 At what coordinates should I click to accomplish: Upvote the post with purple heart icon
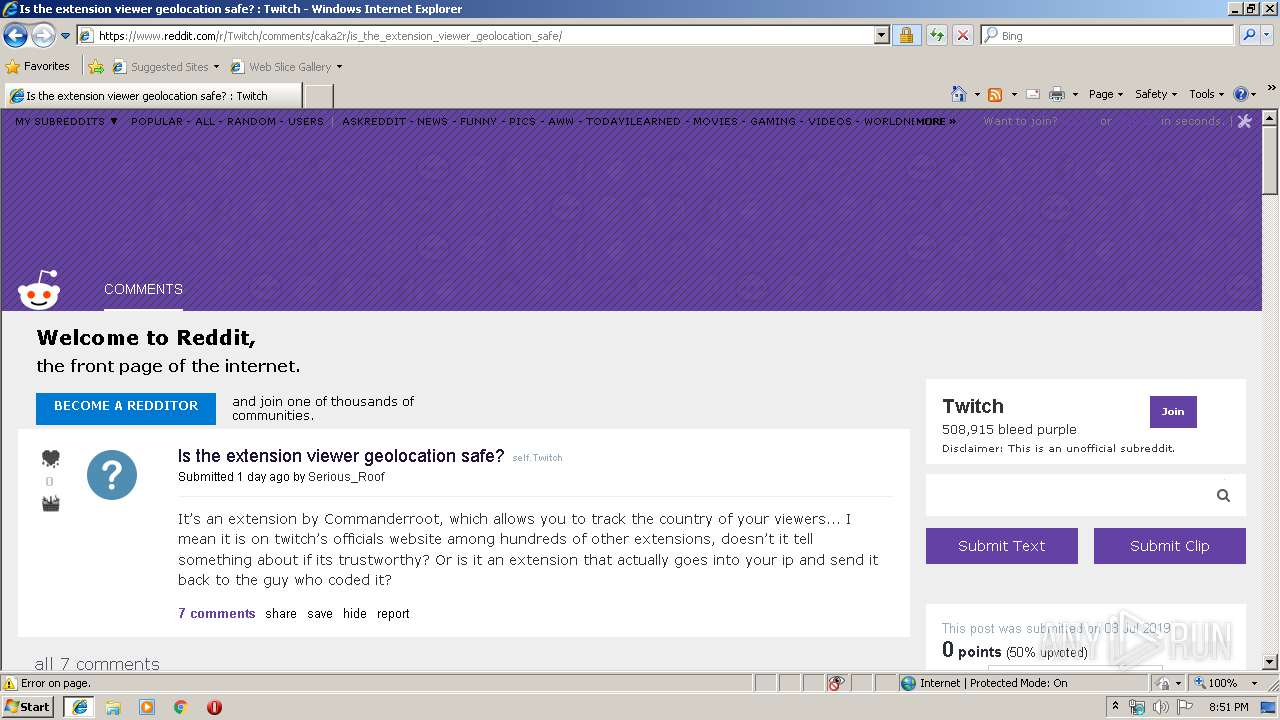(50, 458)
